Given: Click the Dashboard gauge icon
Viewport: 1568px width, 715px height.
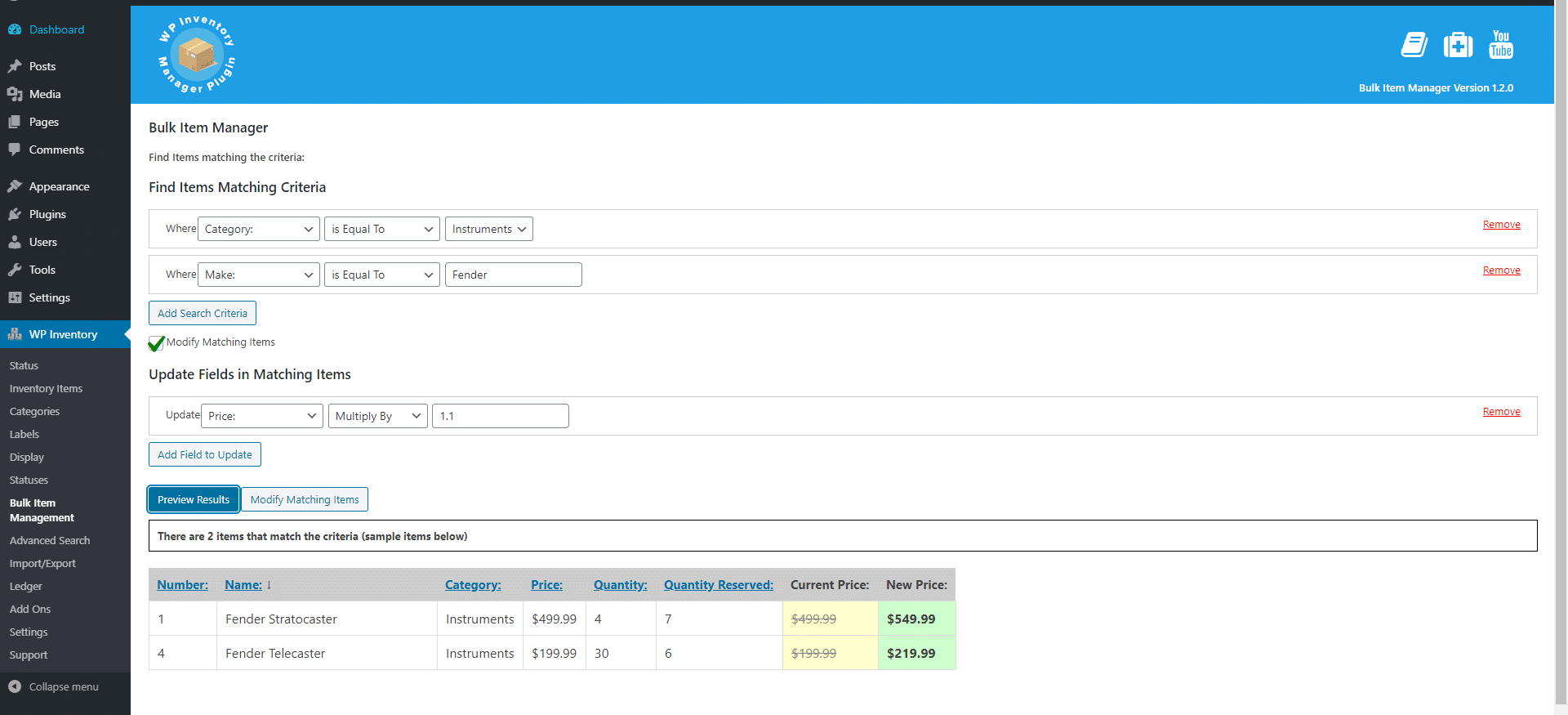Looking at the screenshot, I should [x=15, y=29].
